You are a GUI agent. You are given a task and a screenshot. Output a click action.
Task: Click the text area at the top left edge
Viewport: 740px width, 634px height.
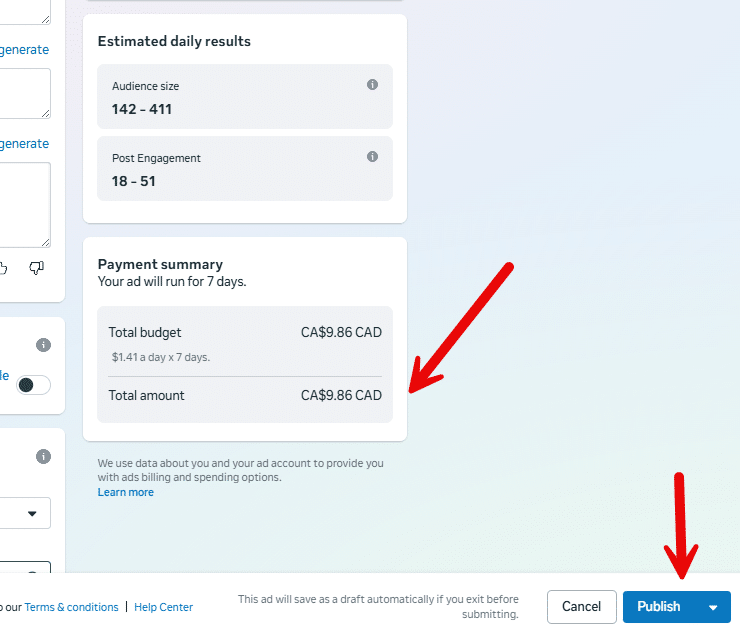coord(24,10)
